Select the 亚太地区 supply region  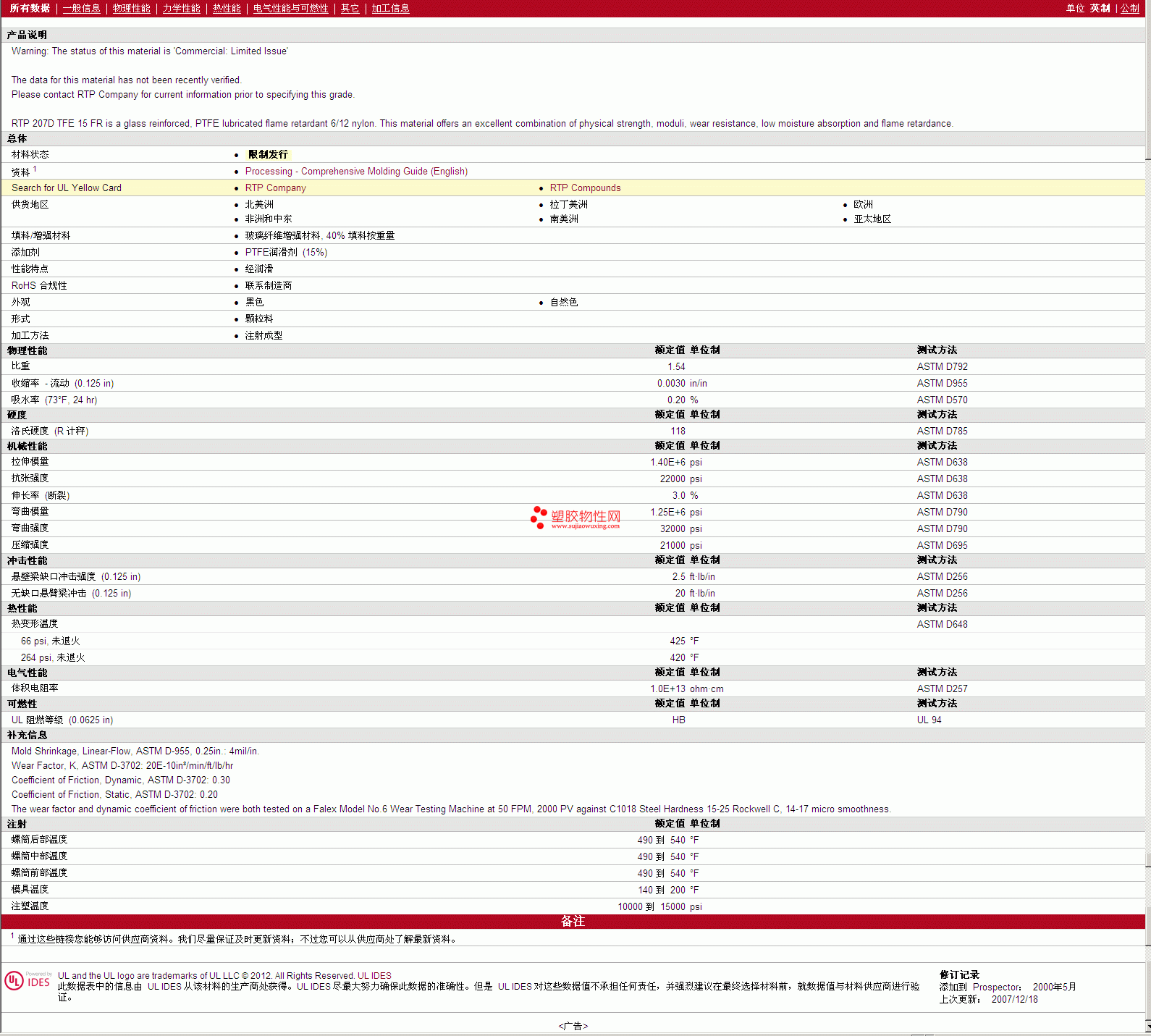pyautogui.click(x=872, y=219)
